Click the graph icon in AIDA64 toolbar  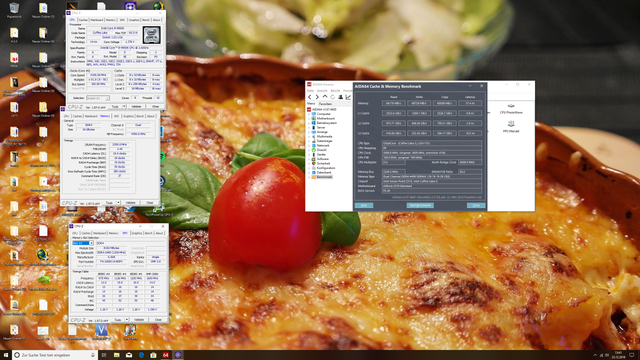coord(348,97)
